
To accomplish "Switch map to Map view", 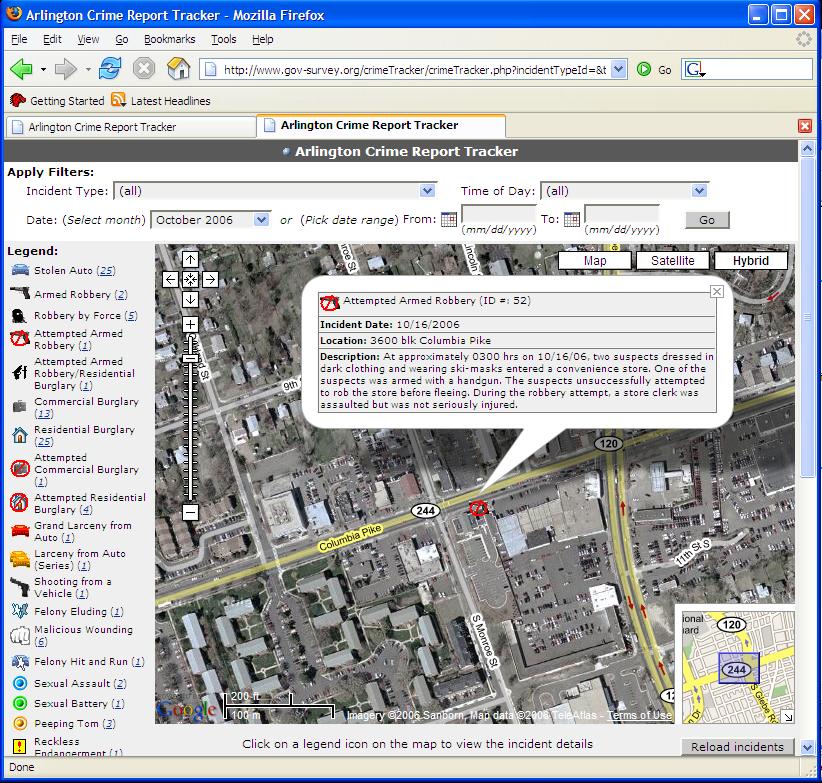I will coord(594,260).
